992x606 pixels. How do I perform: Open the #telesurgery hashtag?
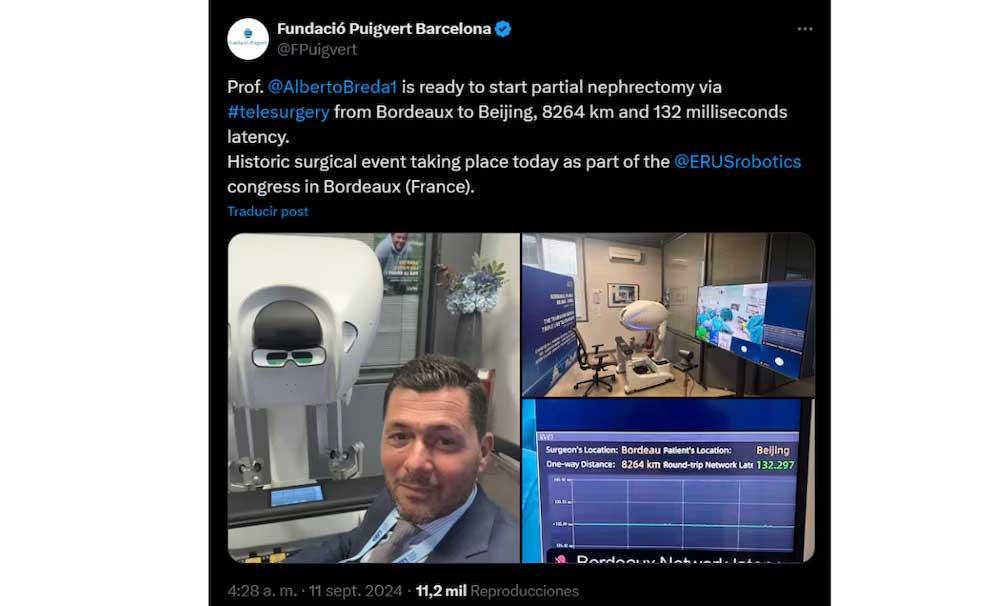tap(278, 112)
